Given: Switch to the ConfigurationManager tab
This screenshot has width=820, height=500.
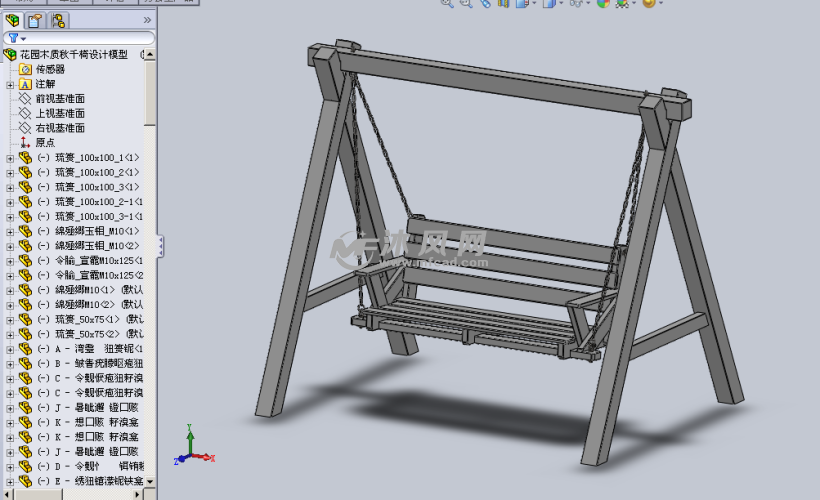Looking at the screenshot, I should tap(58, 20).
